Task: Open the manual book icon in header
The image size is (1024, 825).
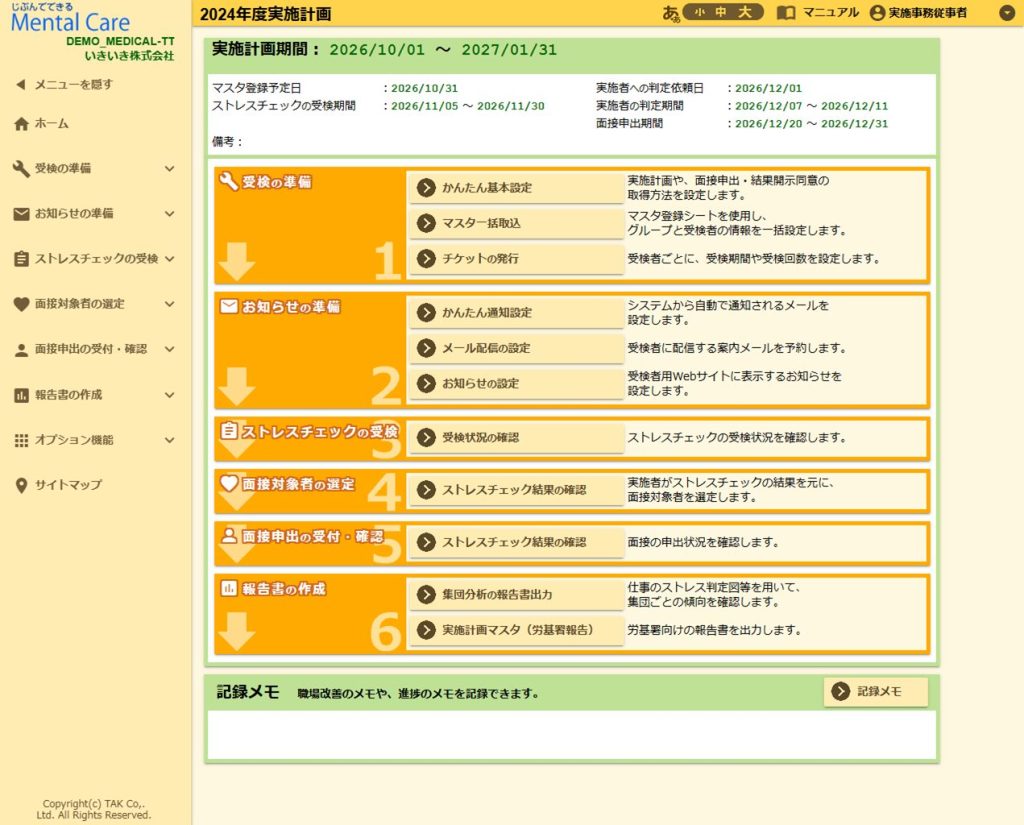Action: coord(786,12)
